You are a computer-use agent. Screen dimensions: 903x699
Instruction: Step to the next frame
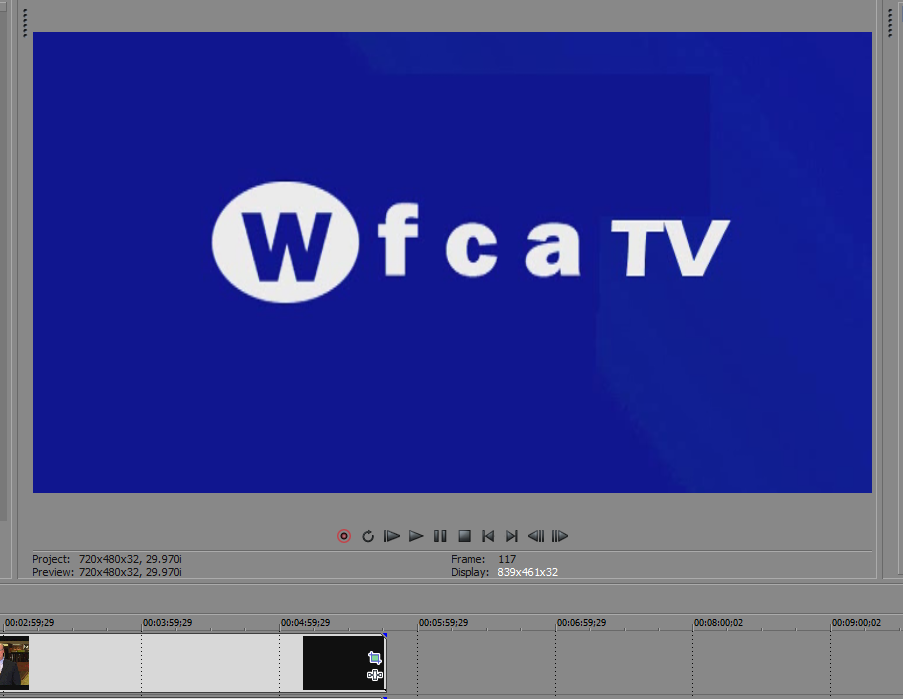[x=560, y=536]
